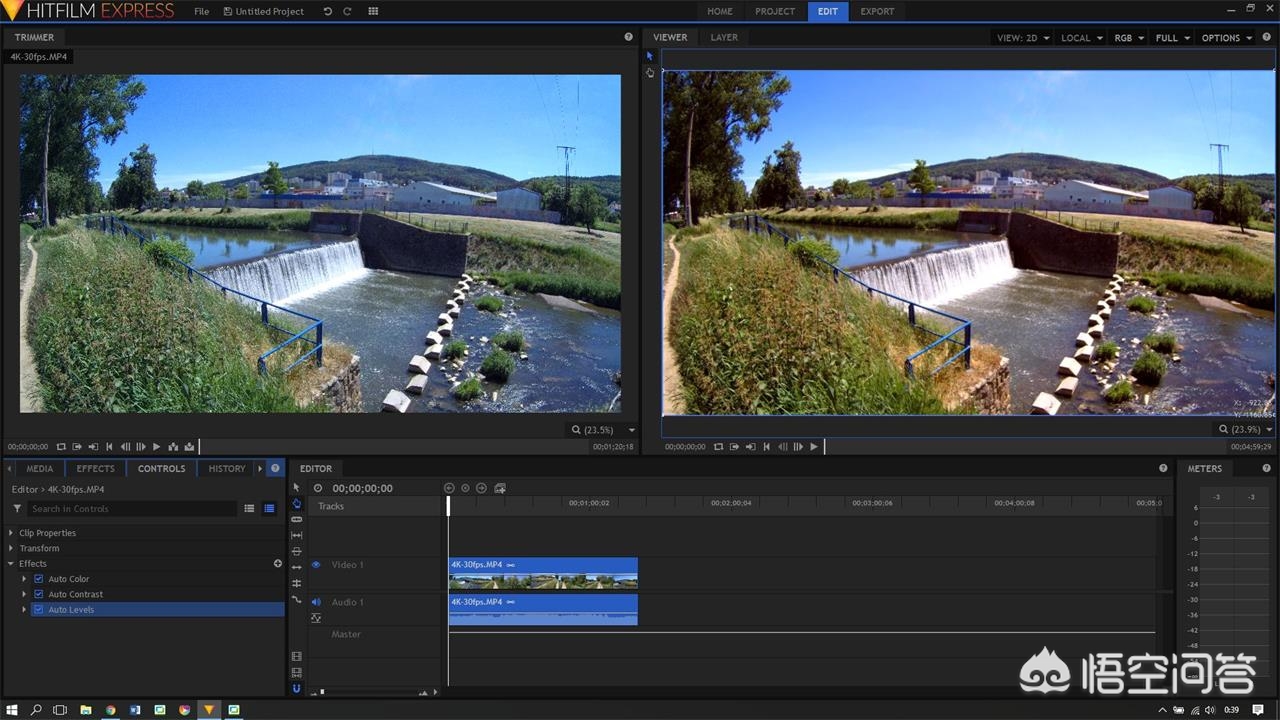Expand the Auto Color effect properties
The width and height of the screenshot is (1280, 720).
[24, 579]
